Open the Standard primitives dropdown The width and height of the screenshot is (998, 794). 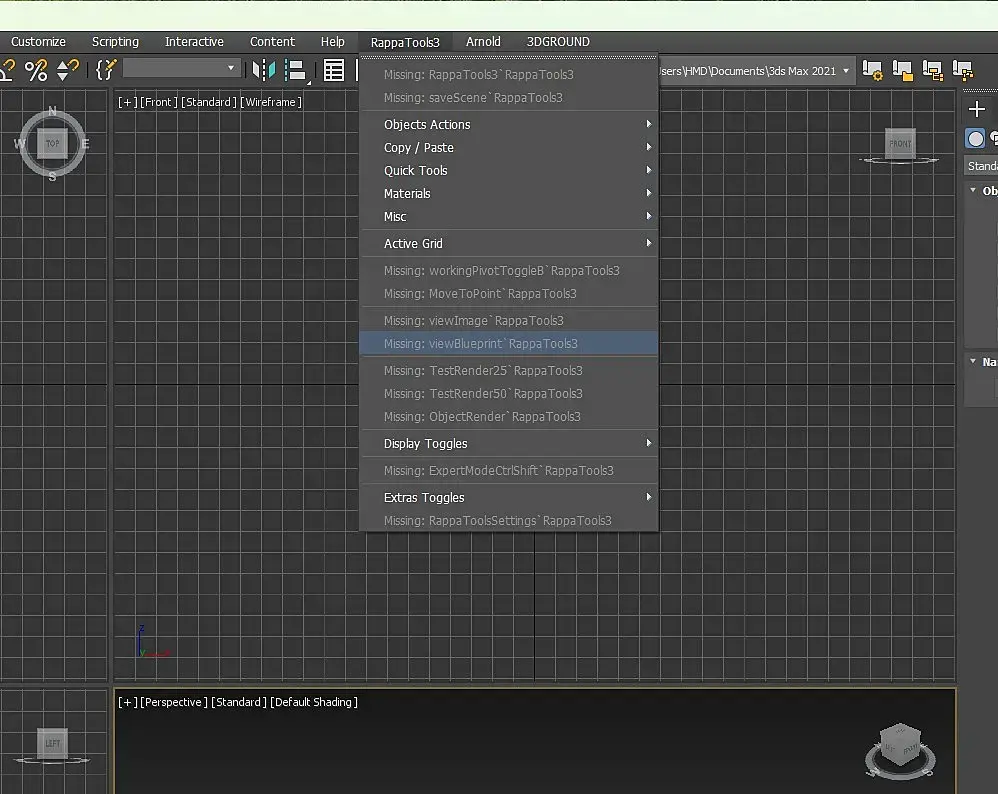pyautogui.click(x=981, y=166)
